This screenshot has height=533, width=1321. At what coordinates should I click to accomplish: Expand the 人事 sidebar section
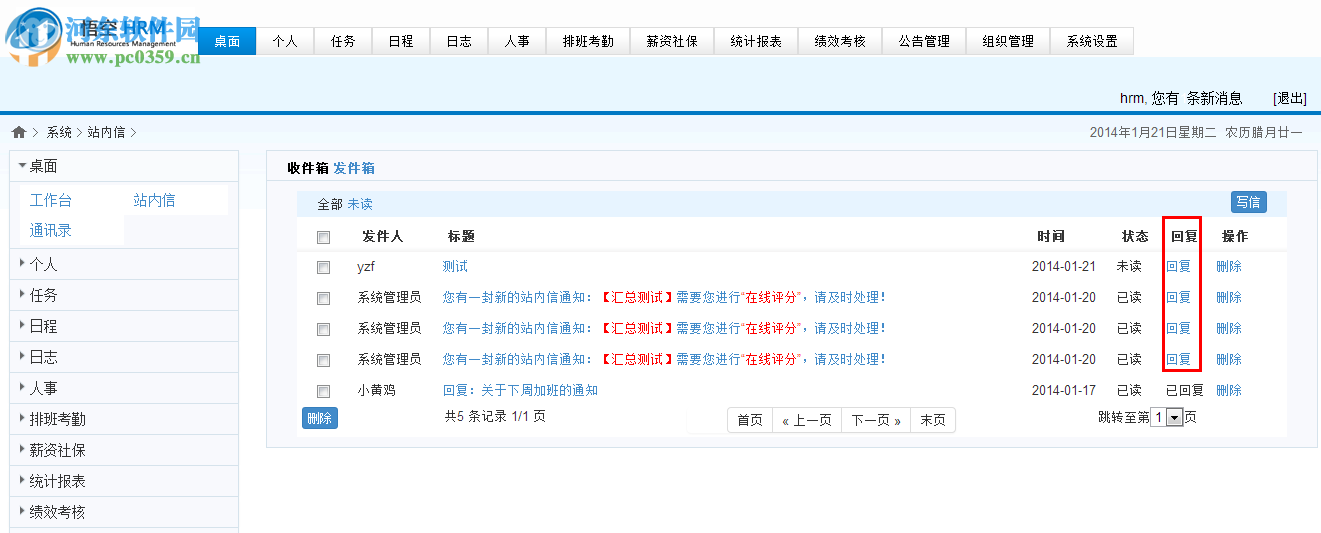coord(124,389)
